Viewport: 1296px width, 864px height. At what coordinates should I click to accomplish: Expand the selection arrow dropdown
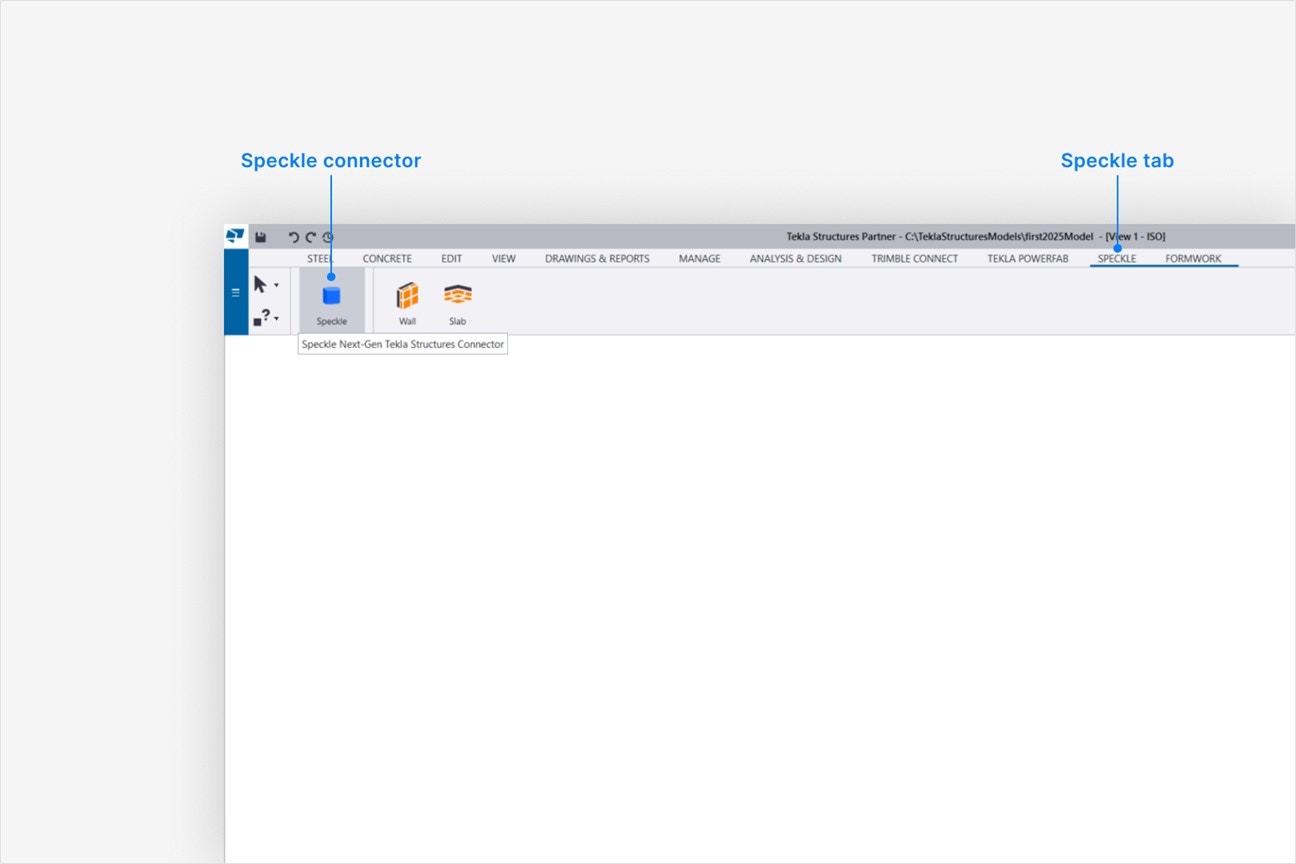coord(277,286)
